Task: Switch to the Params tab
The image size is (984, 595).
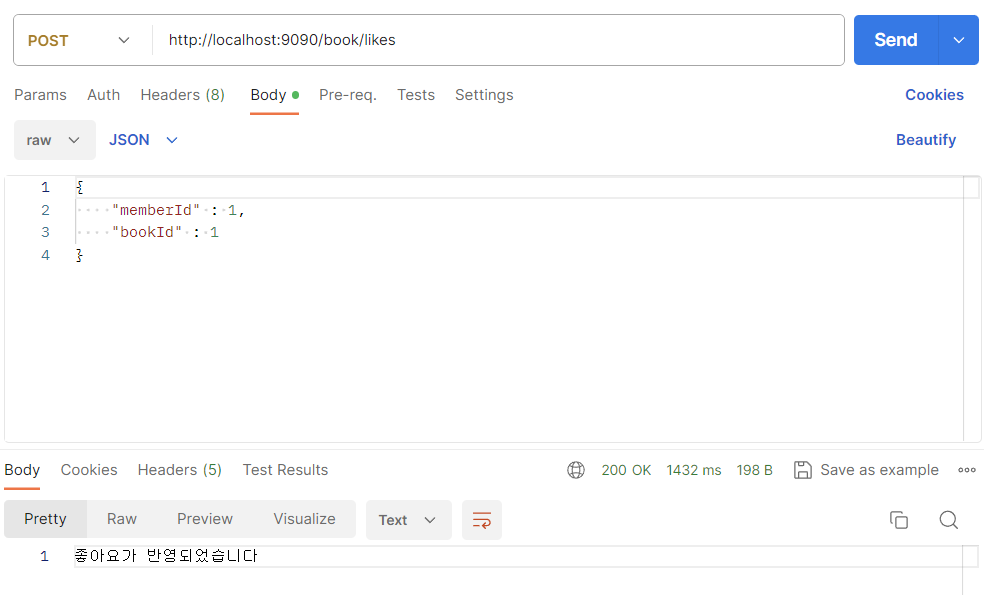Action: pos(40,95)
